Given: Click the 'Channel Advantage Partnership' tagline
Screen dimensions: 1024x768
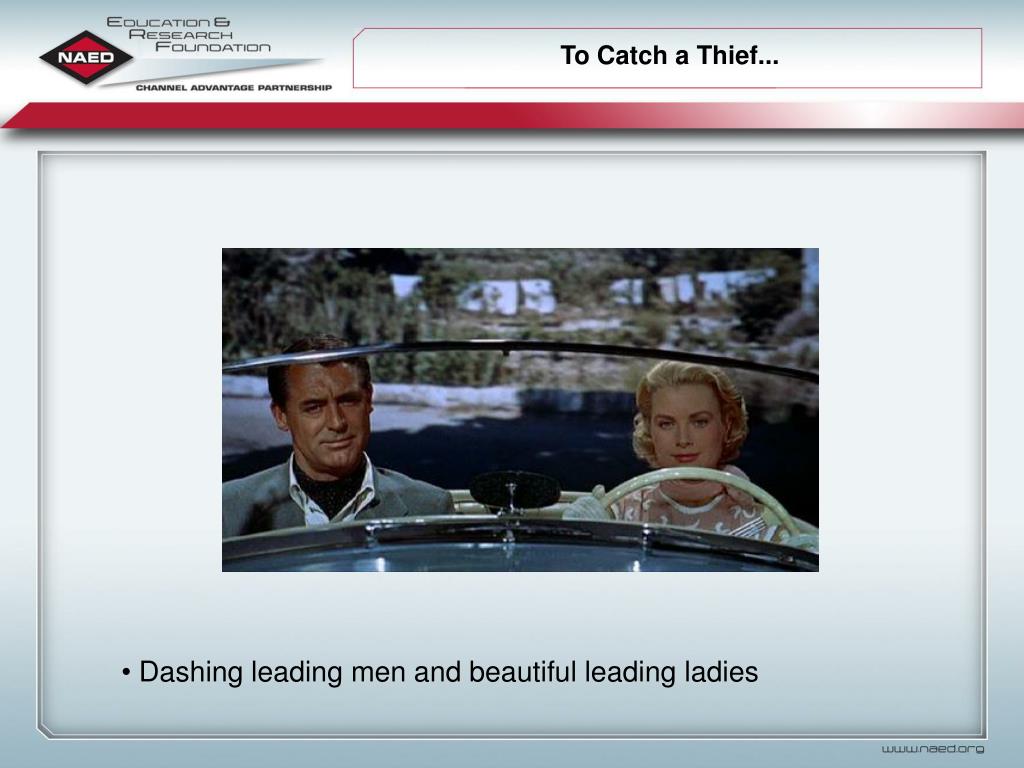Looking at the screenshot, I should (234, 88).
